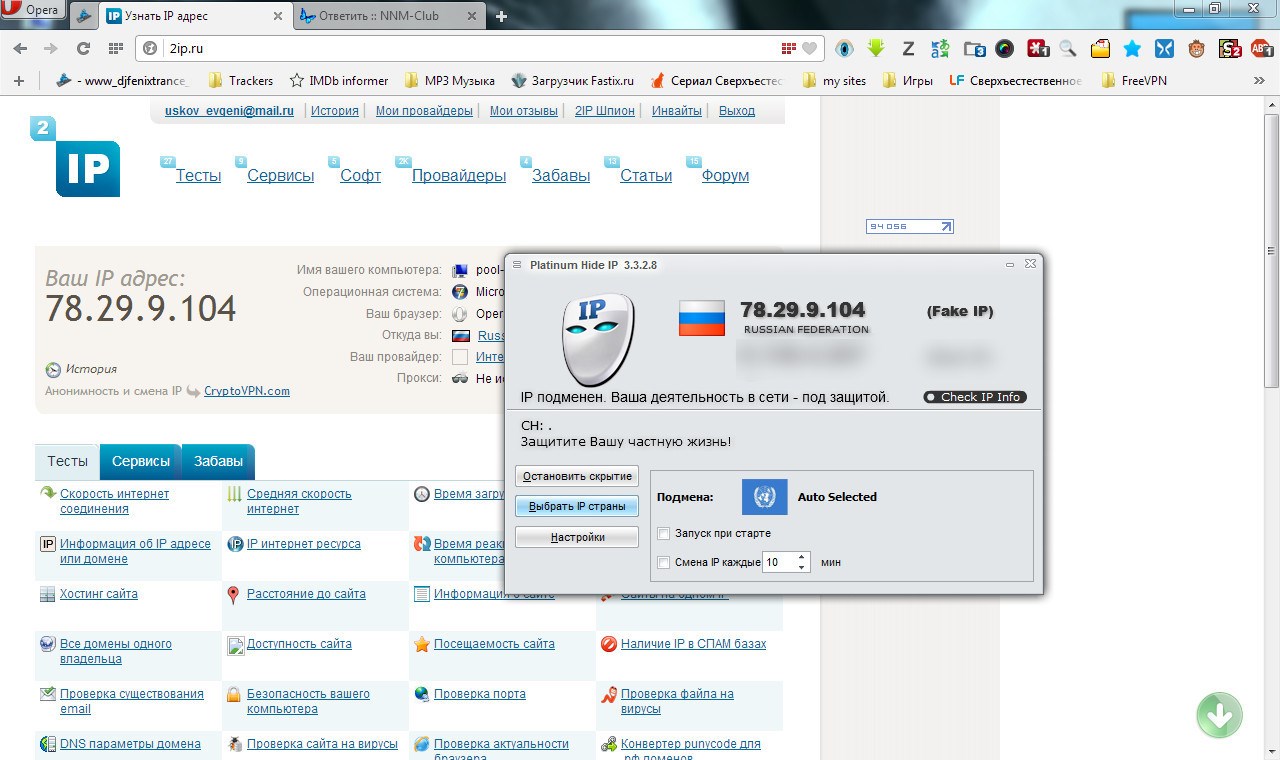Select the Сервисы tab on page
The height and width of the screenshot is (760, 1280).
141,462
